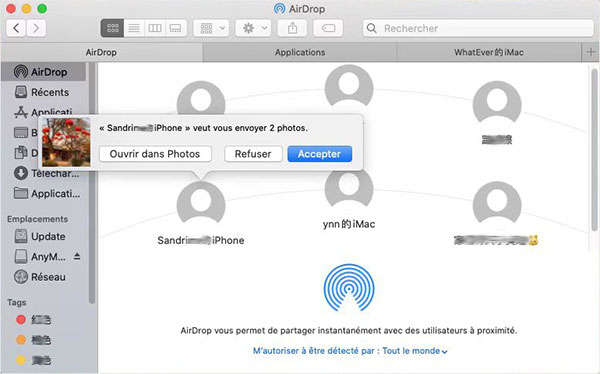Click the AirDrop icon in the title bar
The height and width of the screenshot is (374, 600).
click(x=280, y=8)
